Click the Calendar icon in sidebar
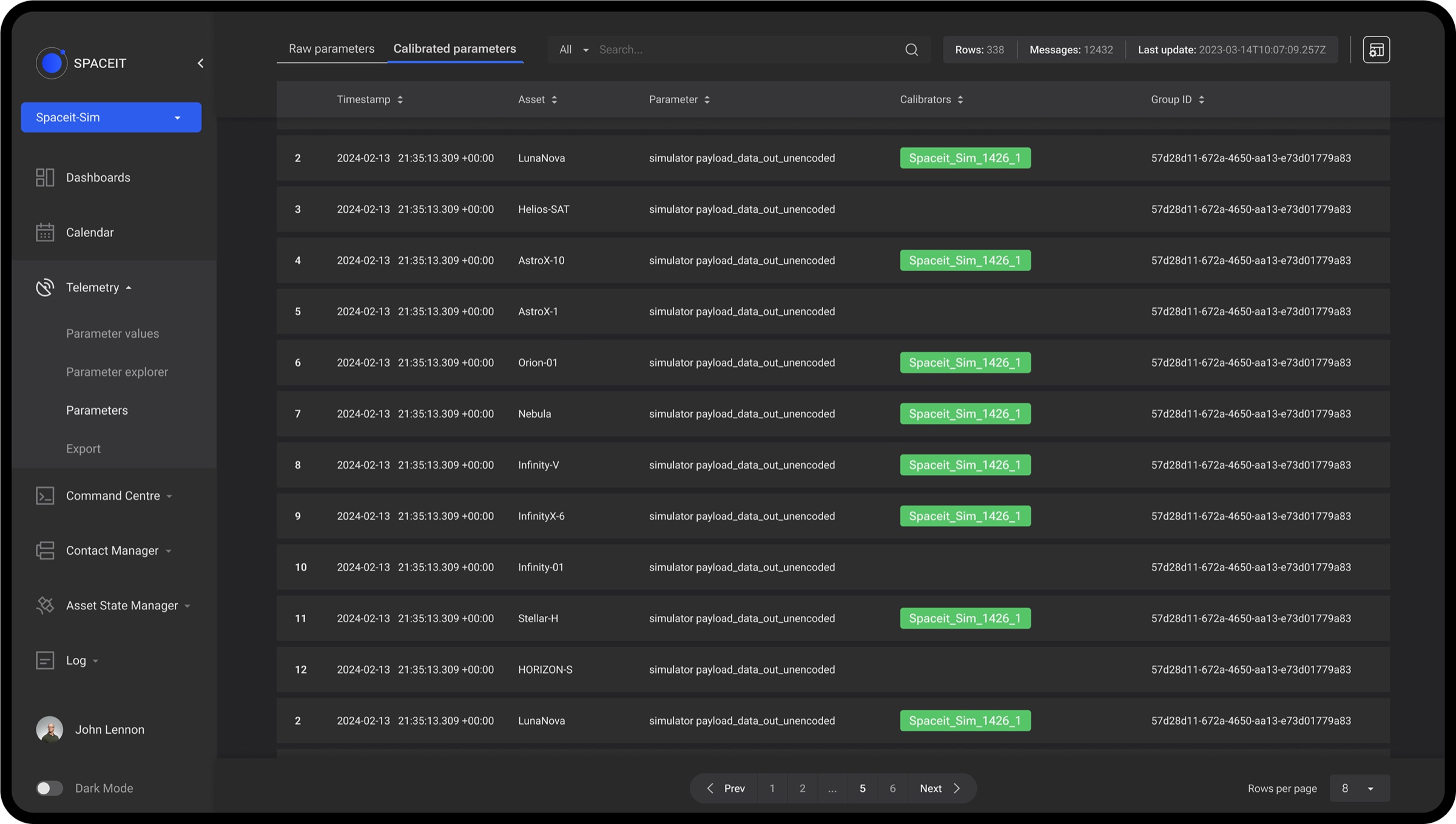1456x824 pixels. [x=45, y=232]
